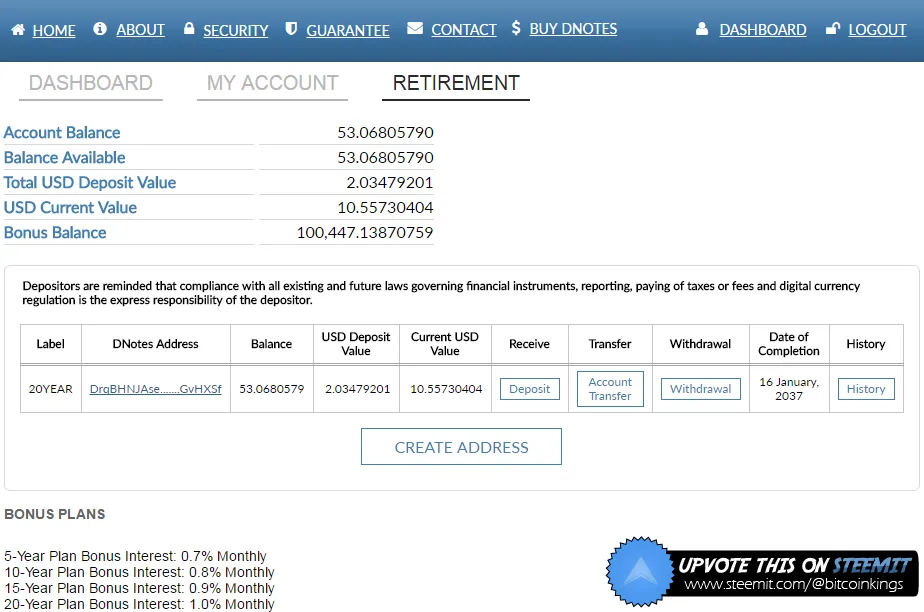Click the unlock icon beside LOGOUT
This screenshot has width=924, height=612.
click(833, 28)
